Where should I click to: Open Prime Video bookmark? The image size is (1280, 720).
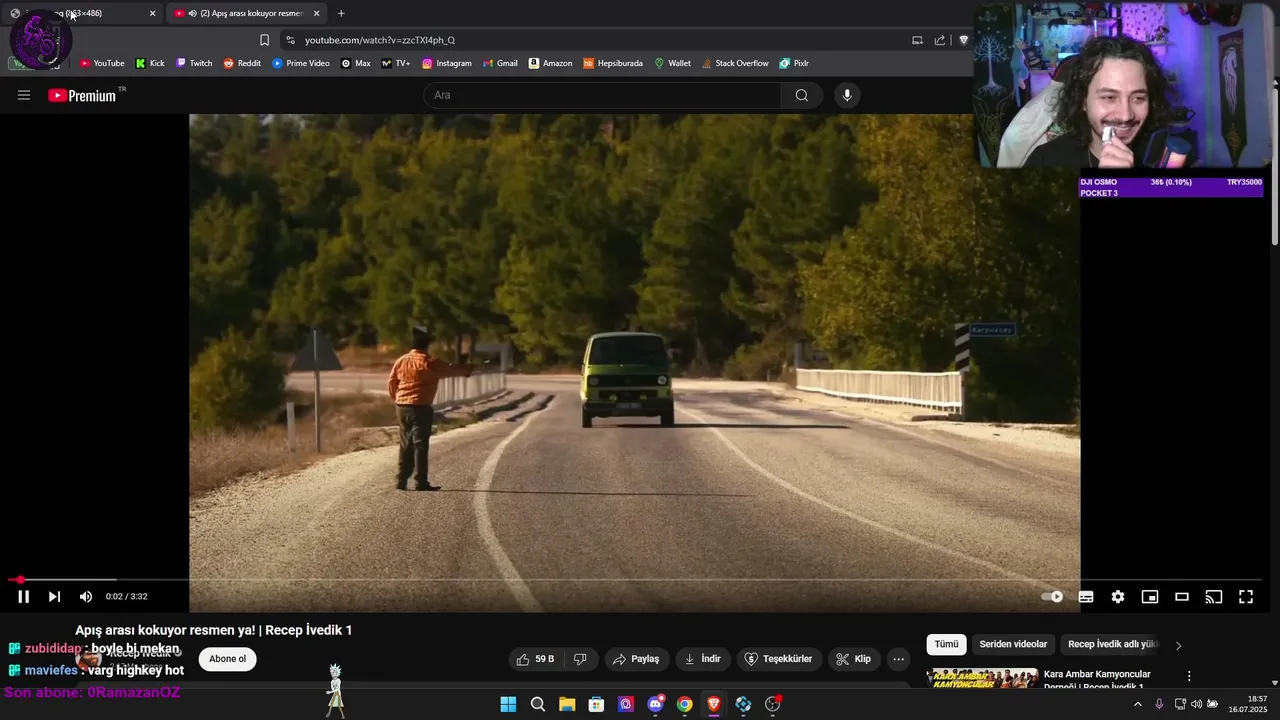pyautogui.click(x=301, y=63)
